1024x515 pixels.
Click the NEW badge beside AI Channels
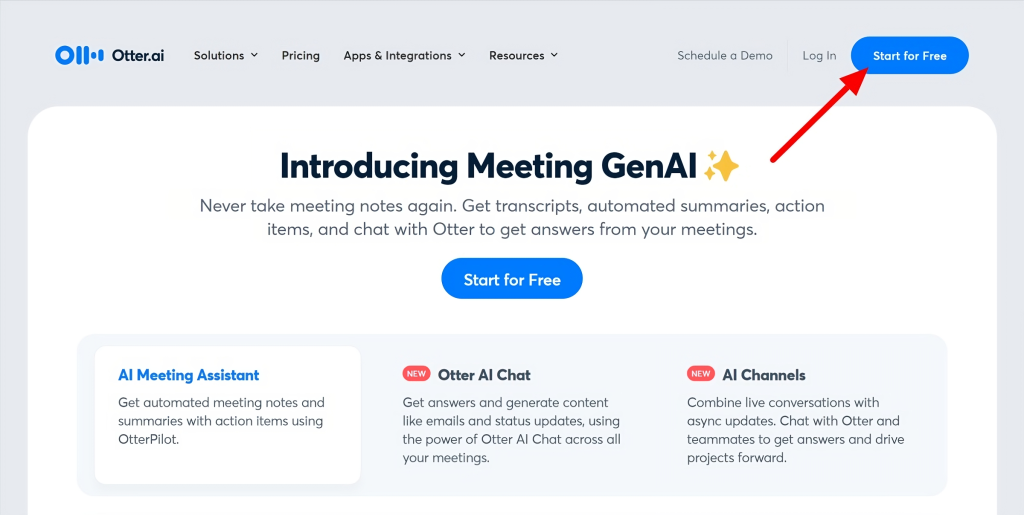point(701,374)
